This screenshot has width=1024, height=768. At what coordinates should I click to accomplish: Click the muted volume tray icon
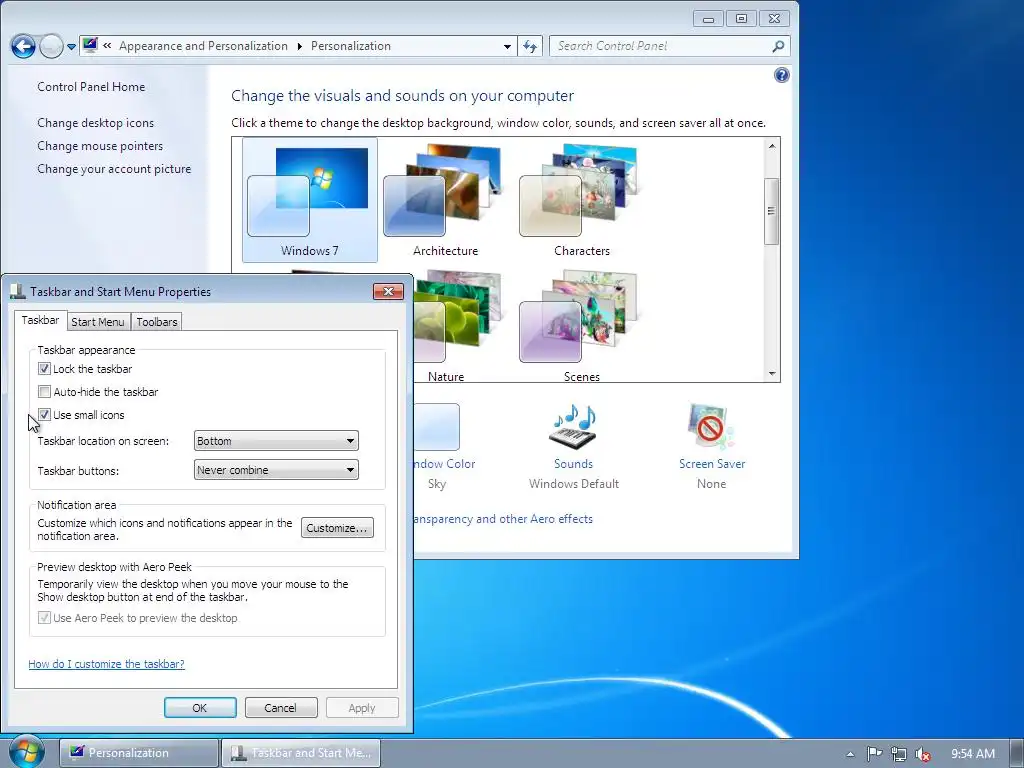click(x=922, y=754)
